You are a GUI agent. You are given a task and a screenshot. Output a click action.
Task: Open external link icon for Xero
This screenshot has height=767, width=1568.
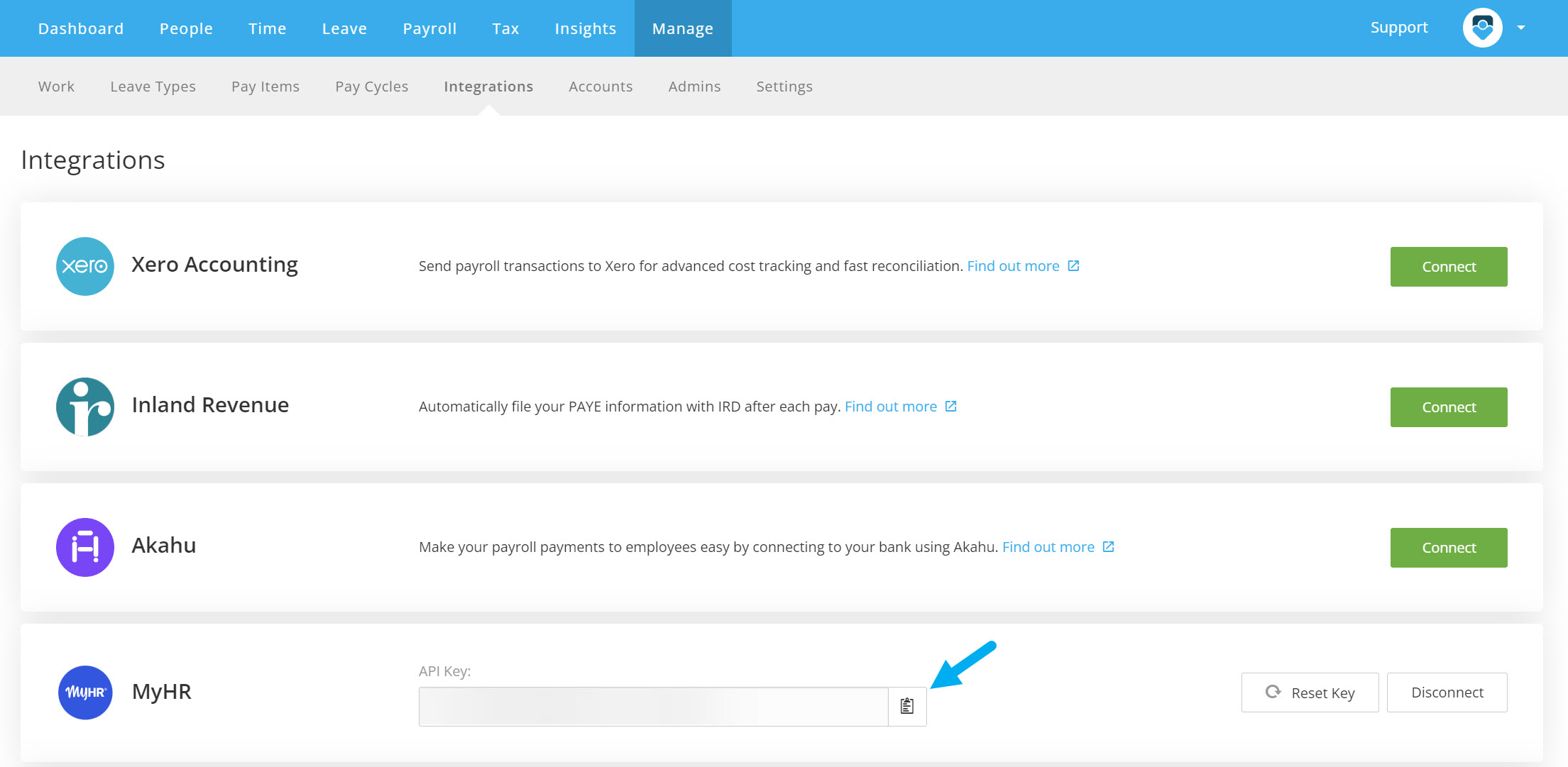coord(1073,265)
